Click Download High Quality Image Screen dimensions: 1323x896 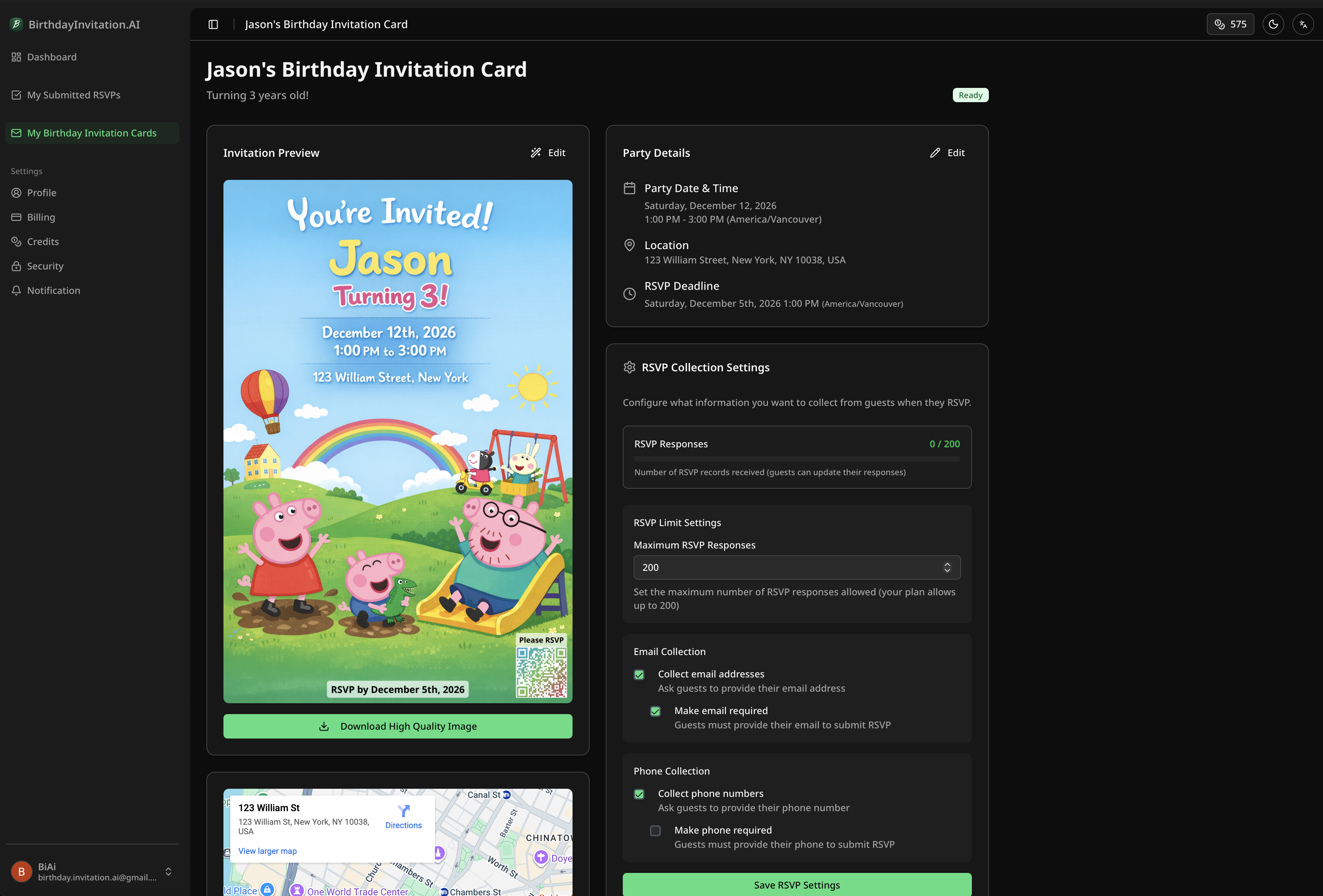click(397, 726)
